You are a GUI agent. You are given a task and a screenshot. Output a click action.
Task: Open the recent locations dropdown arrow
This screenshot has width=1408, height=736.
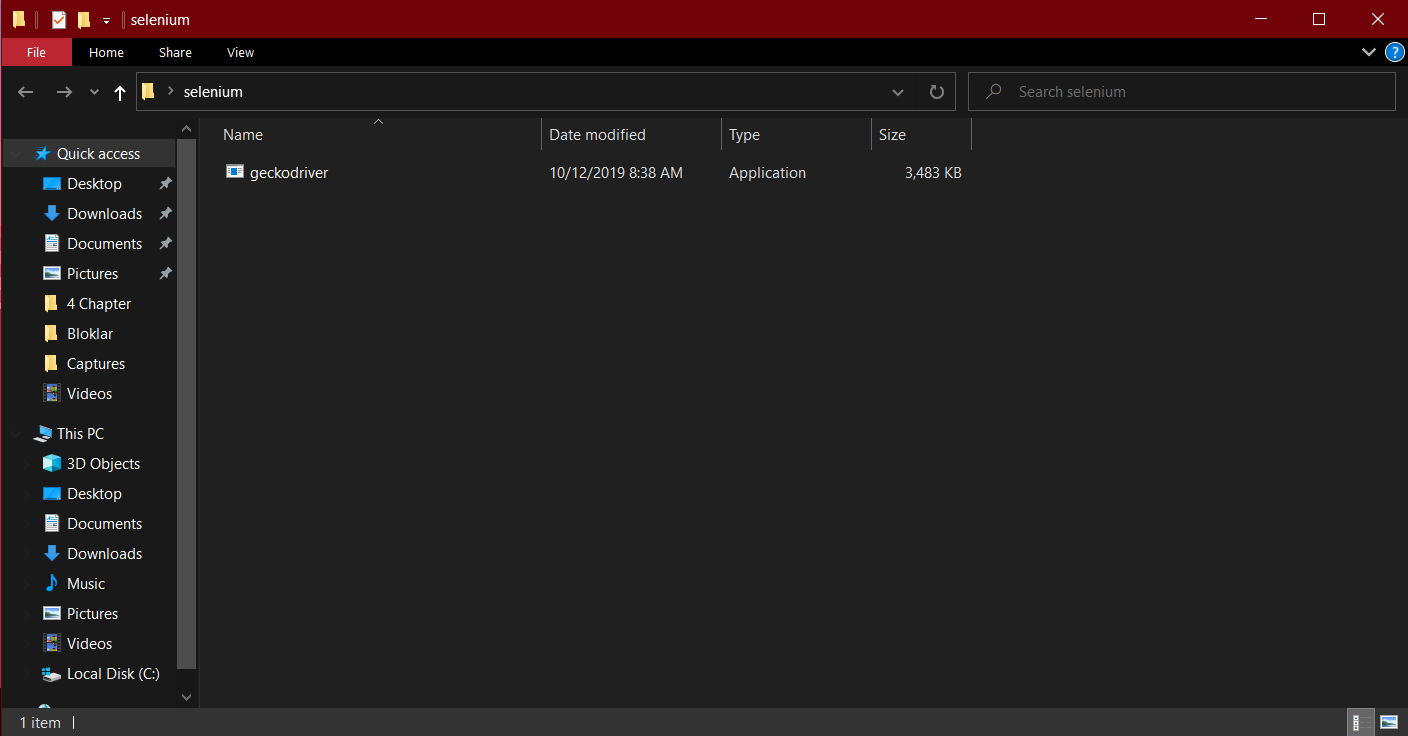click(x=94, y=92)
